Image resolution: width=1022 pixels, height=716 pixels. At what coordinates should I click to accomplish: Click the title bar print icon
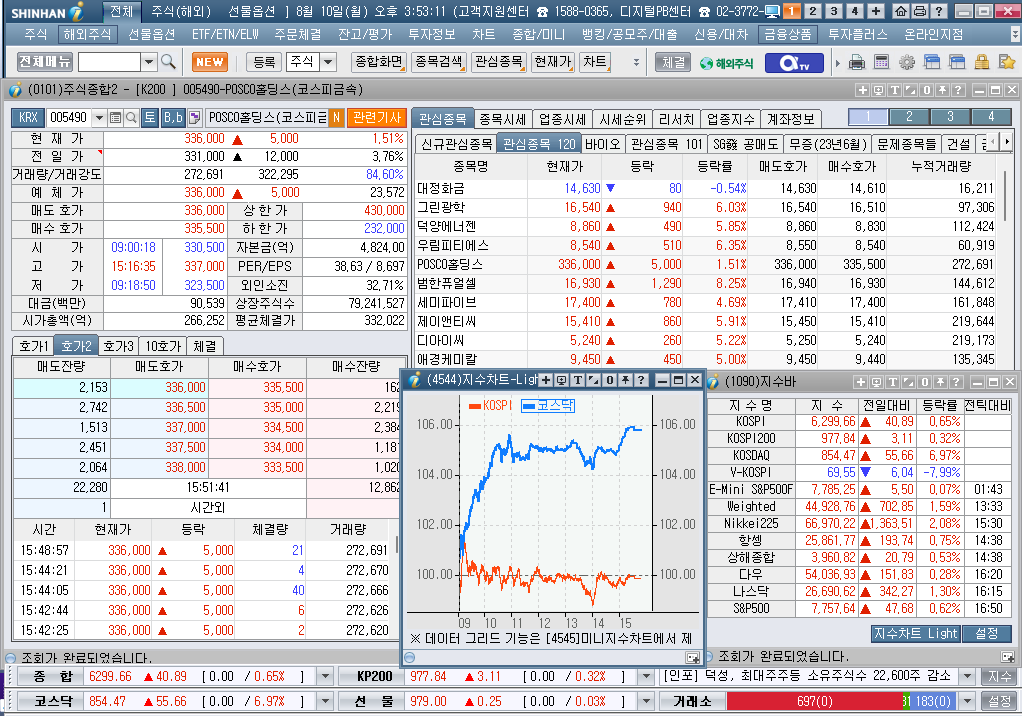point(919,11)
